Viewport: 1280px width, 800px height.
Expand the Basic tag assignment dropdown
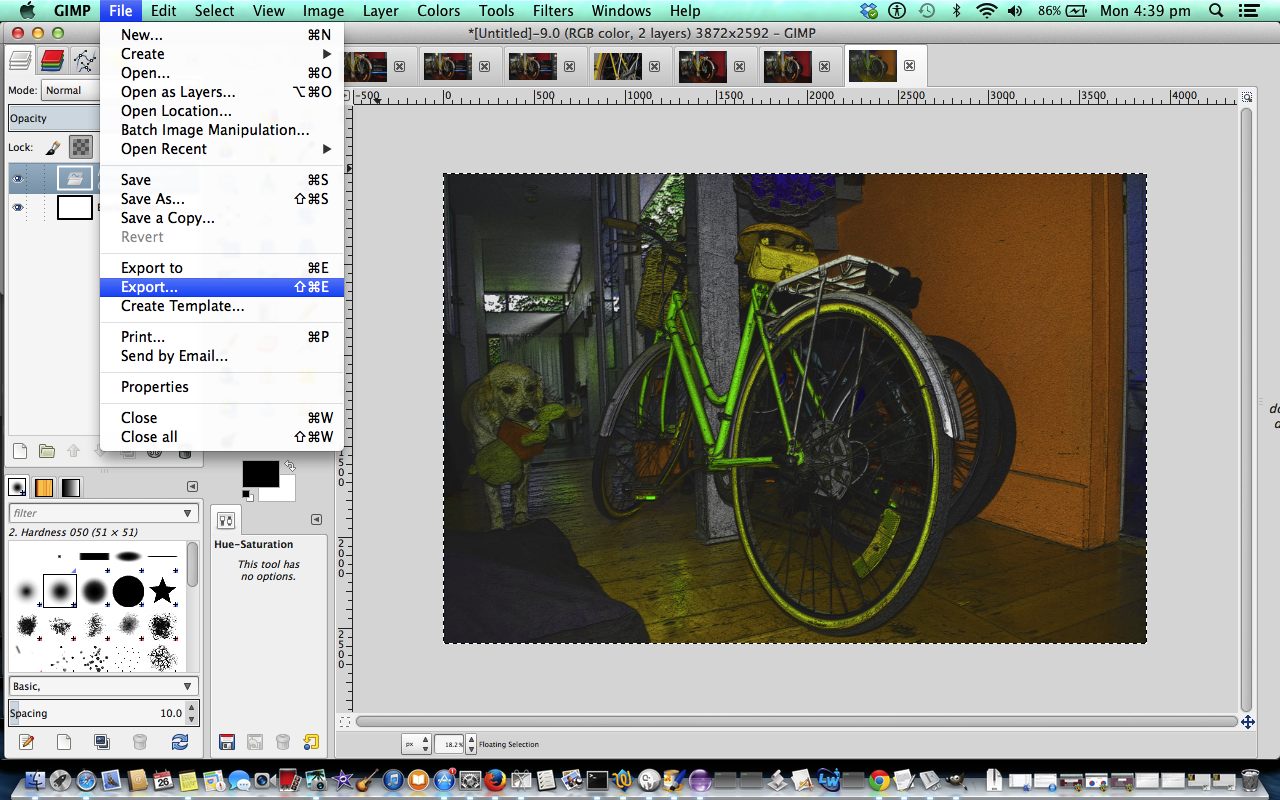click(x=188, y=686)
